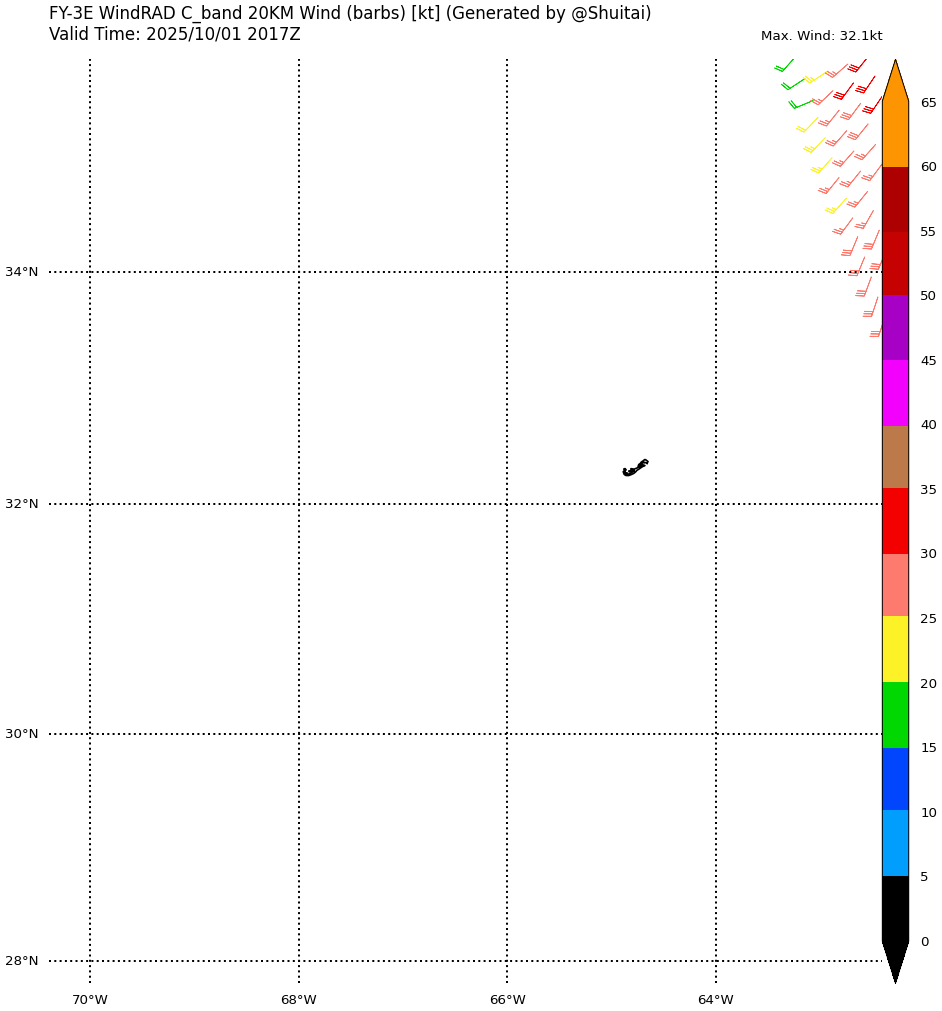Click the 65 tick label on colorbar
This screenshot has width=942, height=1011.
pos(928,103)
